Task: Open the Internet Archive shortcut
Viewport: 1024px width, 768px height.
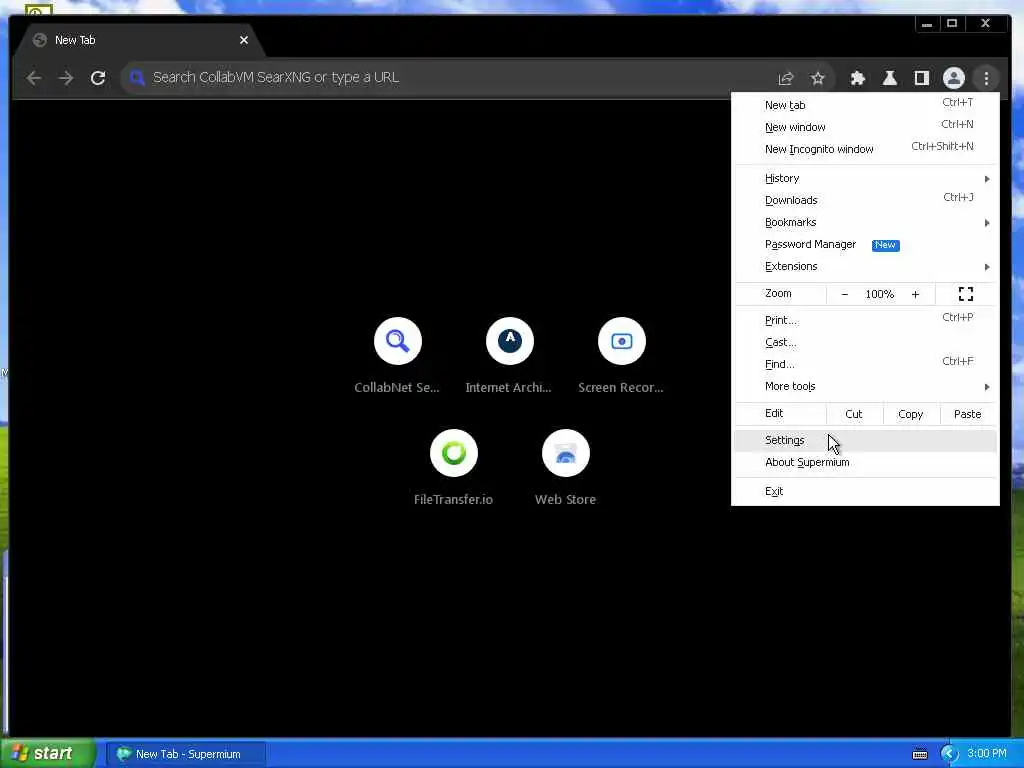Action: [509, 356]
